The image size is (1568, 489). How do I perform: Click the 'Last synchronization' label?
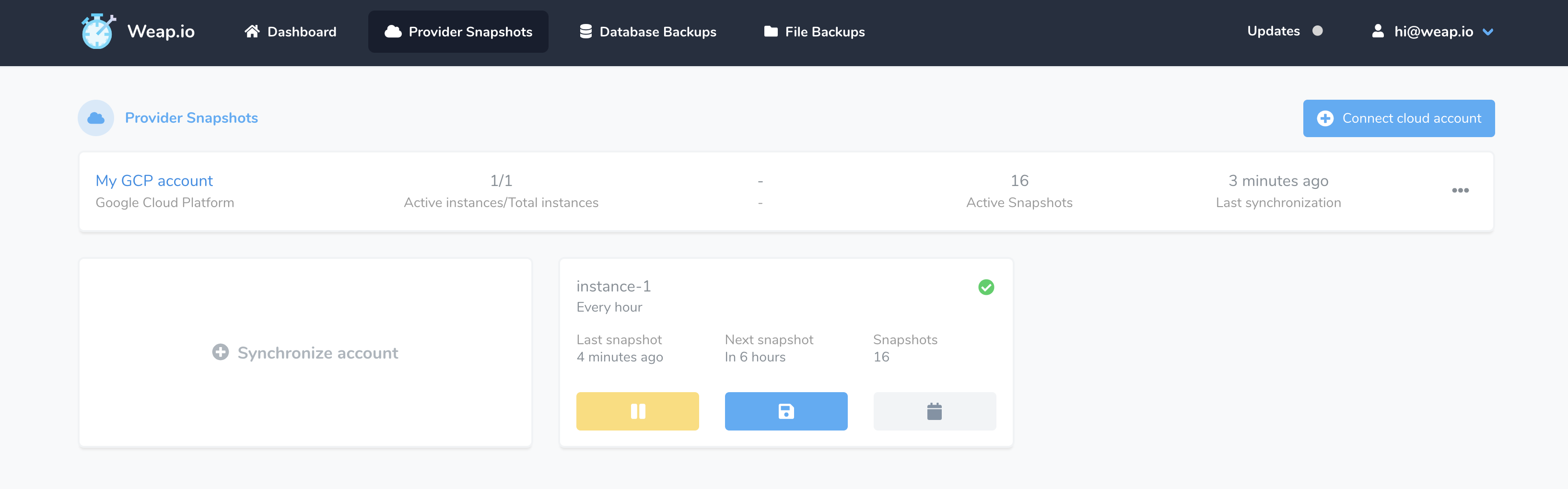[x=1278, y=202]
